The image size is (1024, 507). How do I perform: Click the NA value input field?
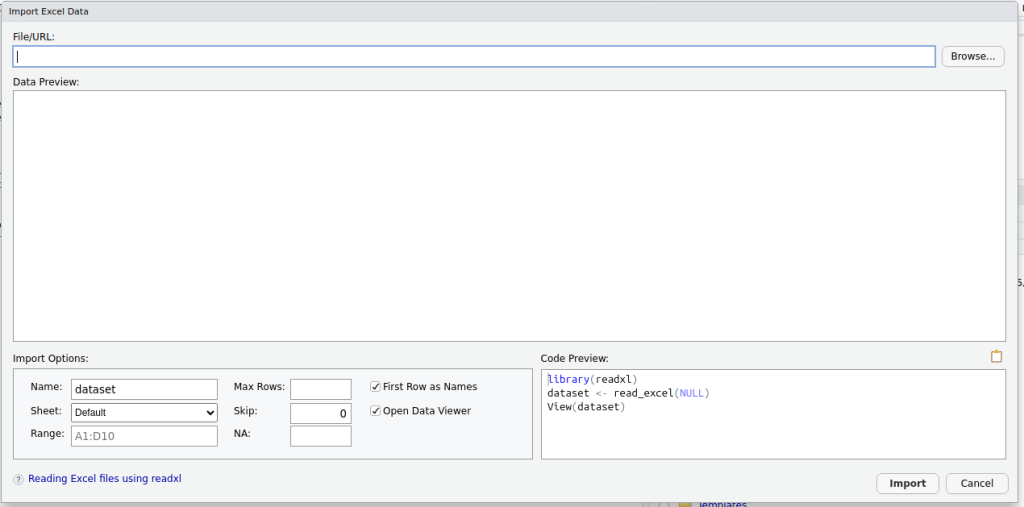click(x=320, y=436)
